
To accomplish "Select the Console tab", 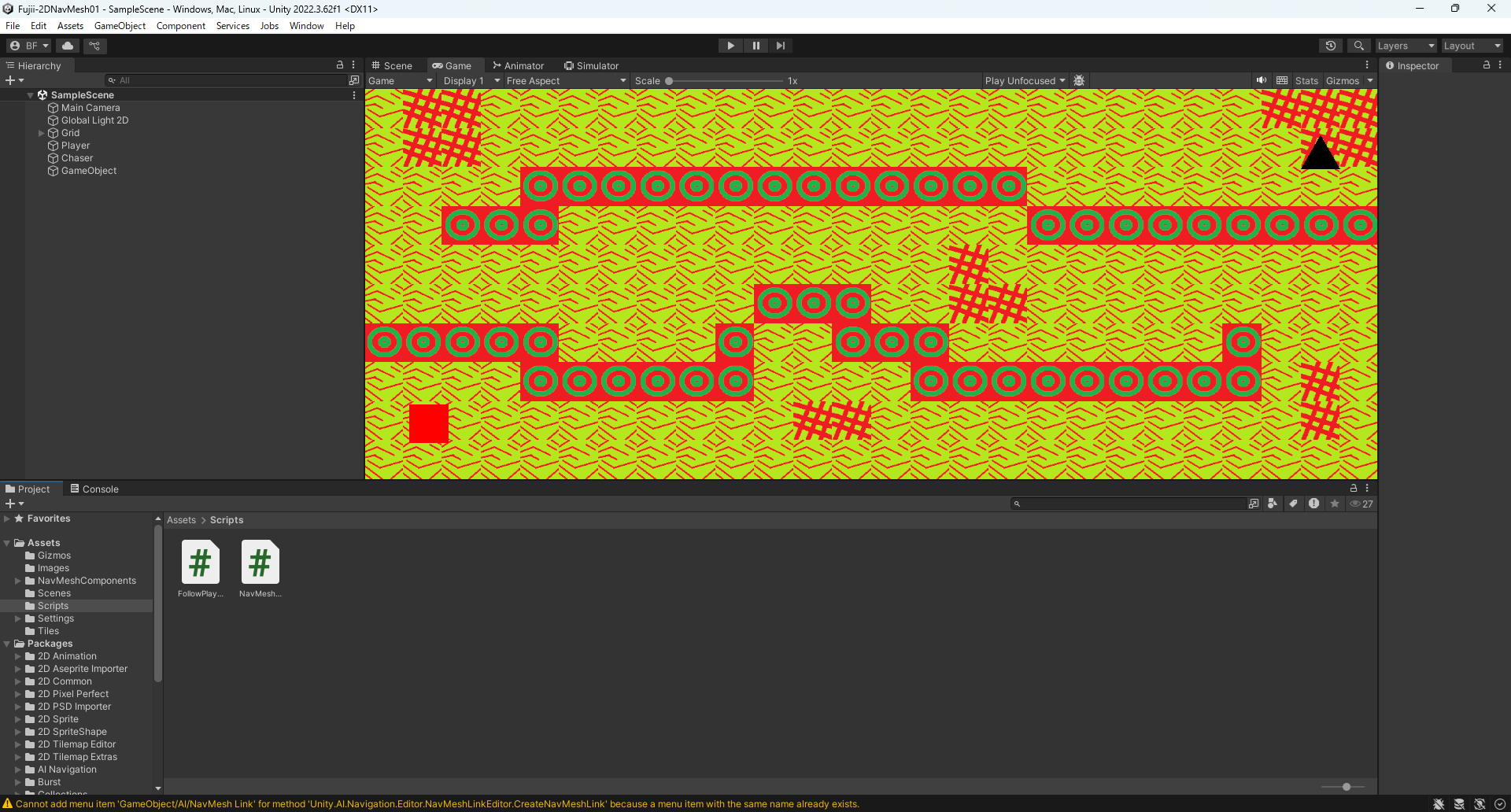I will pyautogui.click(x=94, y=489).
